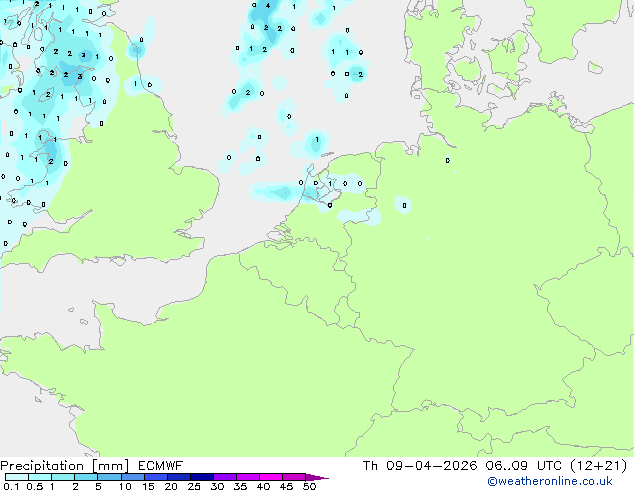
Task: Click the 0.1–0.5 mm legend color segment
Action: (x=17, y=477)
